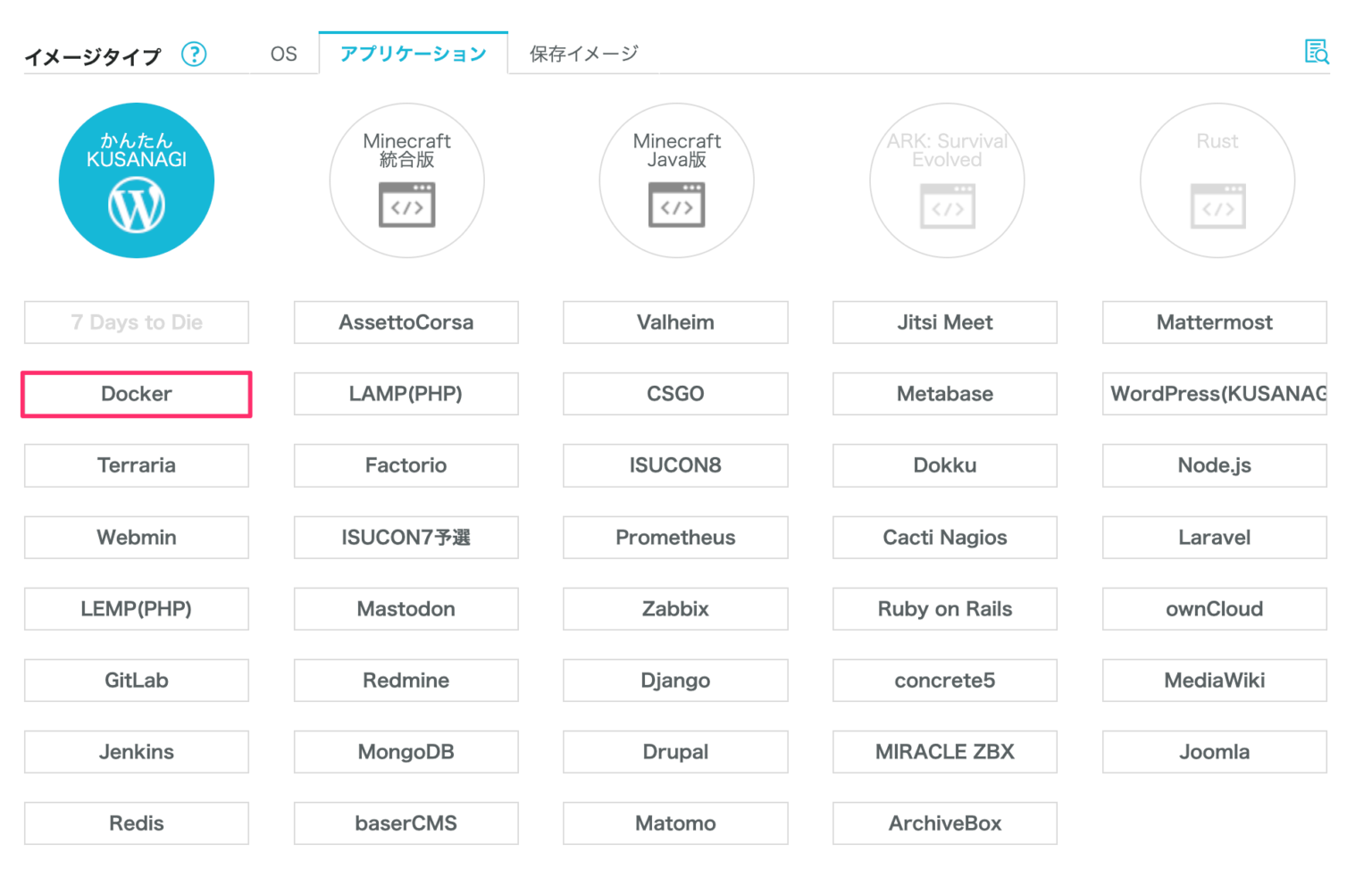Open the アプリケーション tab
Viewport: 1372px width, 869px height.
pos(413,53)
